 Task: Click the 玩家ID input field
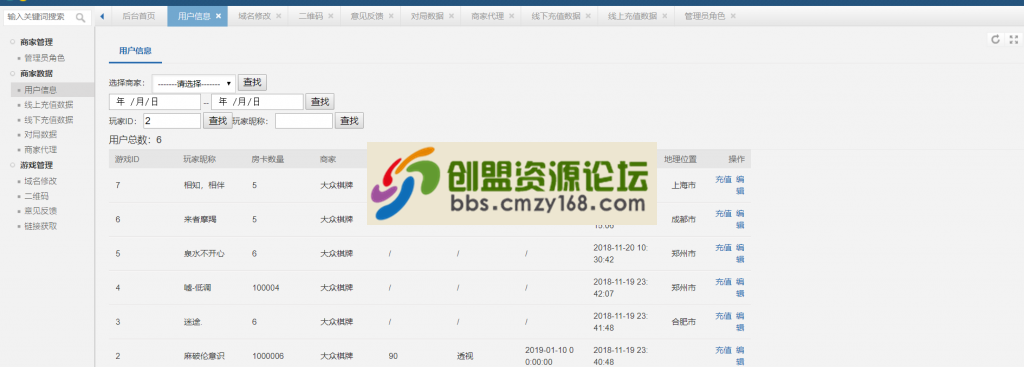pyautogui.click(x=172, y=121)
